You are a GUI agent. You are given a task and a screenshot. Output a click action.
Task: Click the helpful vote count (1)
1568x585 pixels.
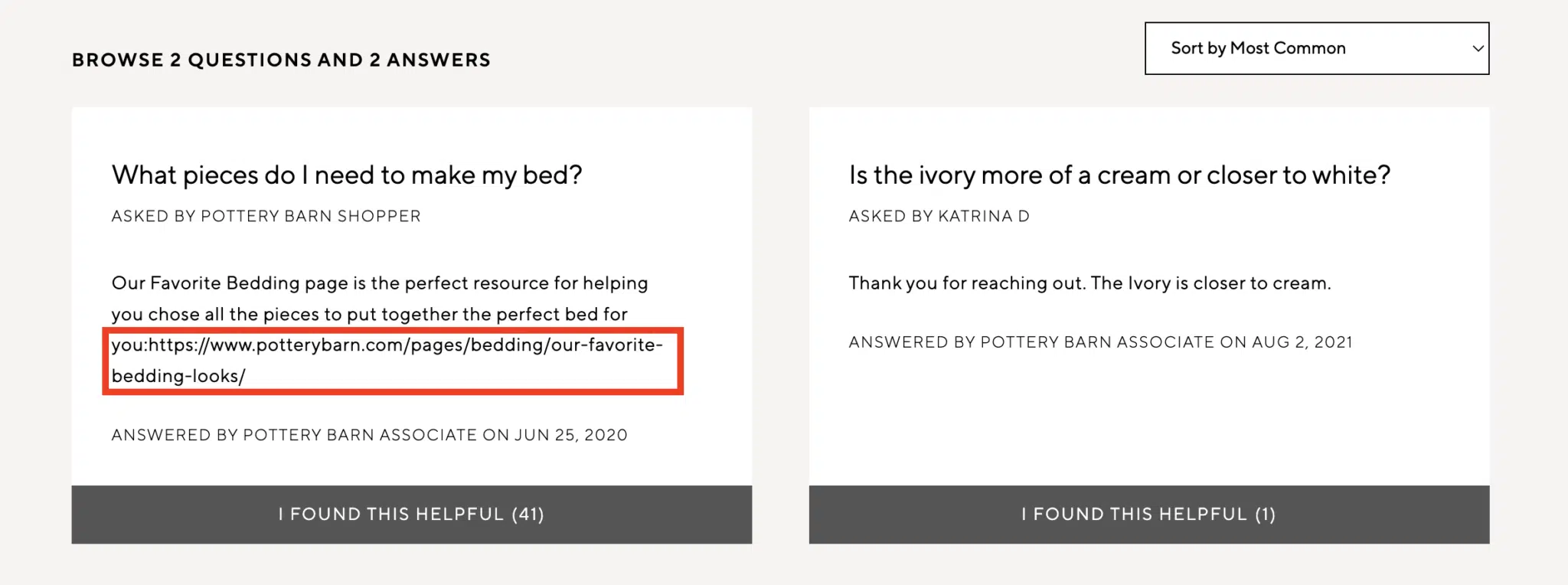[x=1263, y=514]
